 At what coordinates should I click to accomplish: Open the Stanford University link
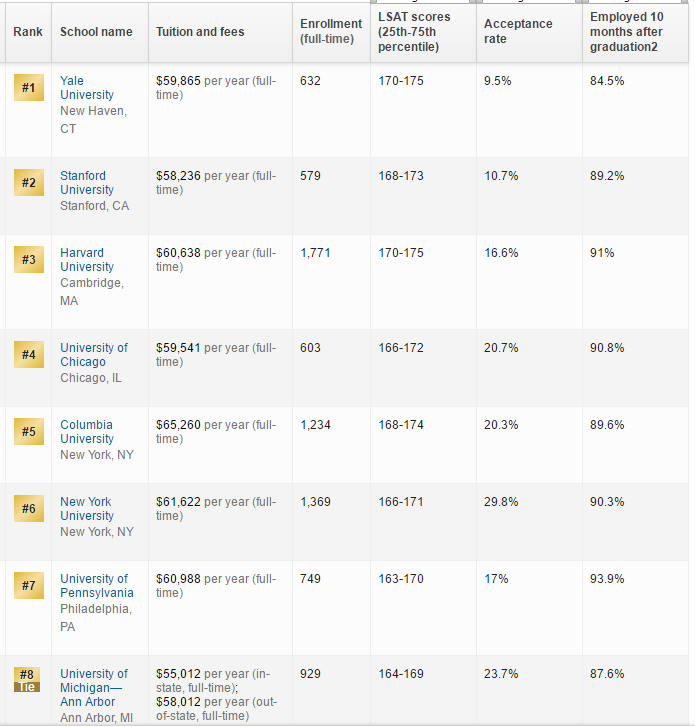86,183
